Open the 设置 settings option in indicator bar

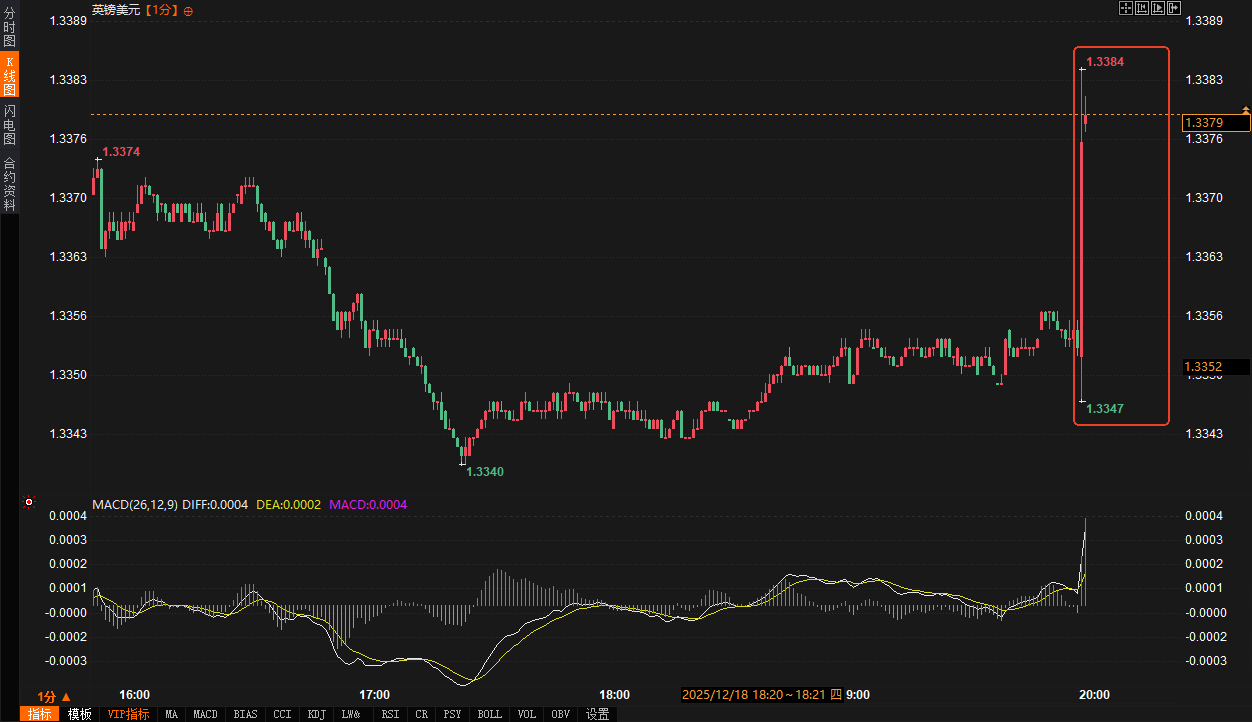pyautogui.click(x=598, y=714)
